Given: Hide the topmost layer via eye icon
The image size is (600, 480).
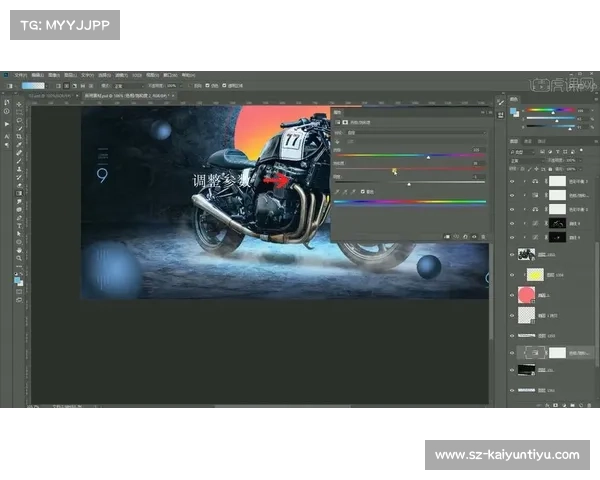Looking at the screenshot, I should tap(513, 183).
